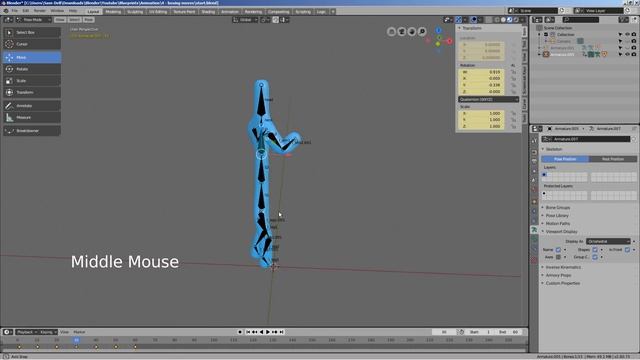Open the Render menu
640x360 pixels.
tap(40, 11)
